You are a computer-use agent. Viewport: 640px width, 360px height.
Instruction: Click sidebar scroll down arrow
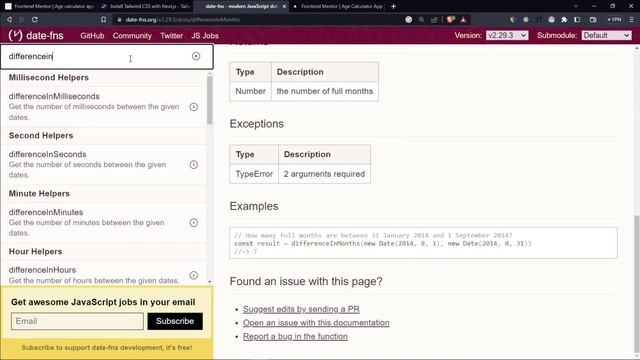tap(210, 282)
